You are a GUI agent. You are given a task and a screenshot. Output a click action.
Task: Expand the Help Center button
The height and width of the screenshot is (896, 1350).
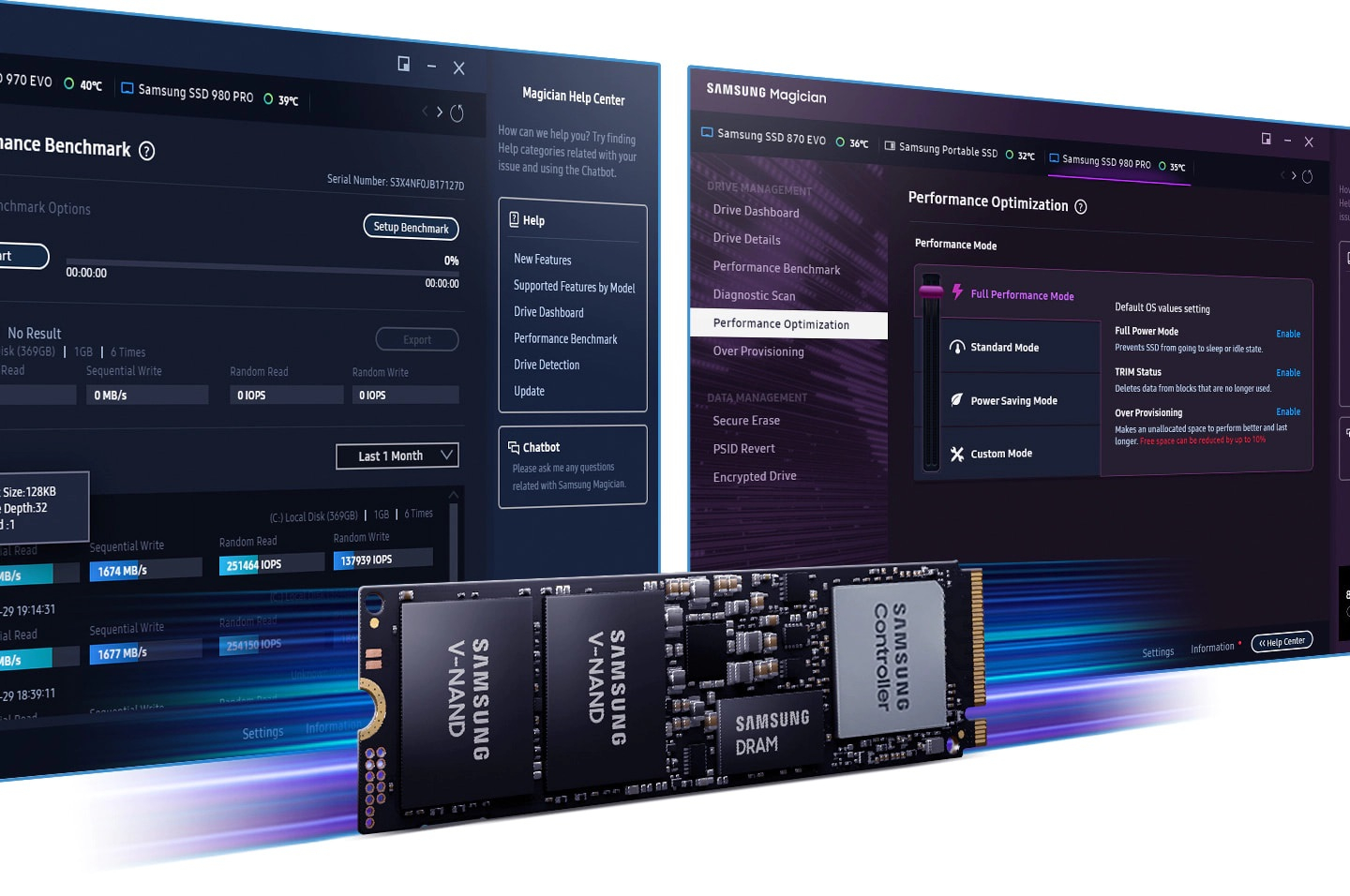(x=1282, y=642)
